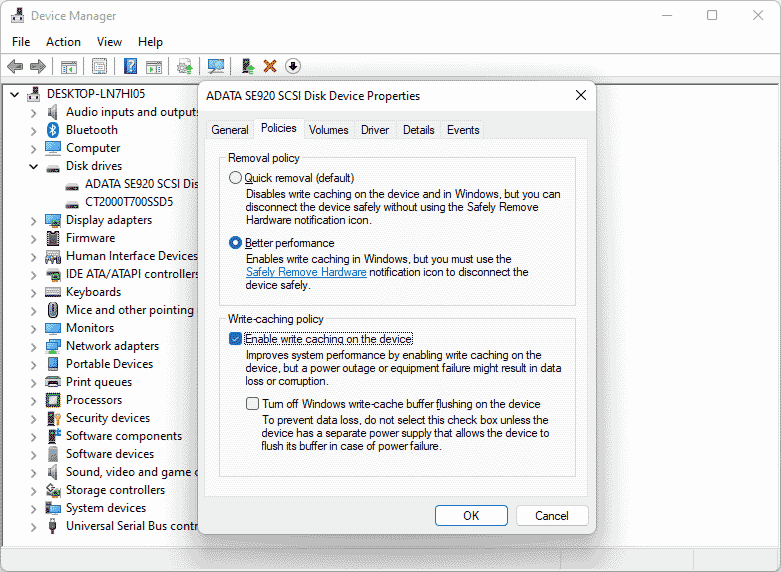Expand the Sound, video and game category
This screenshot has width=781, height=572.
click(33, 473)
